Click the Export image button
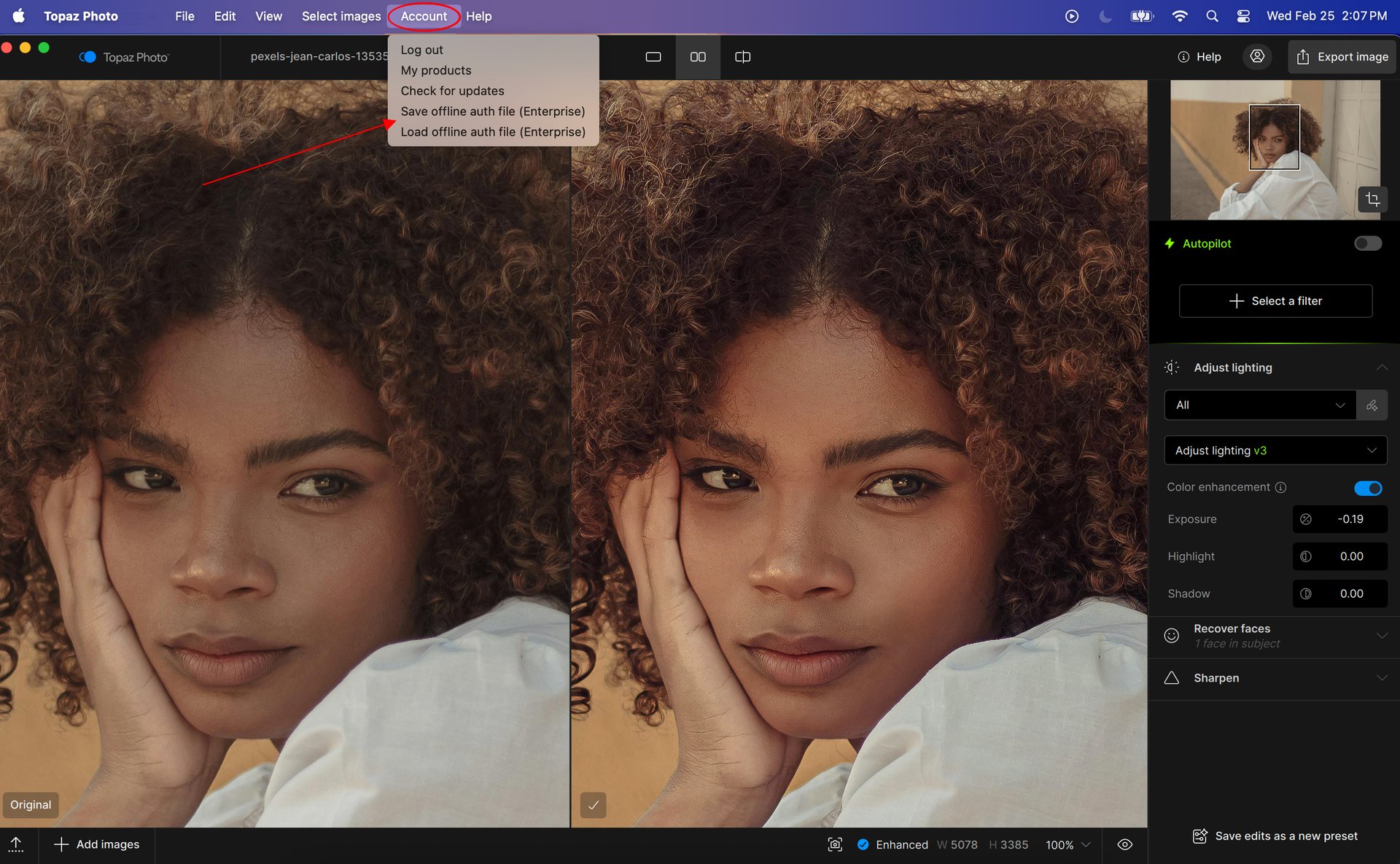 [1342, 57]
